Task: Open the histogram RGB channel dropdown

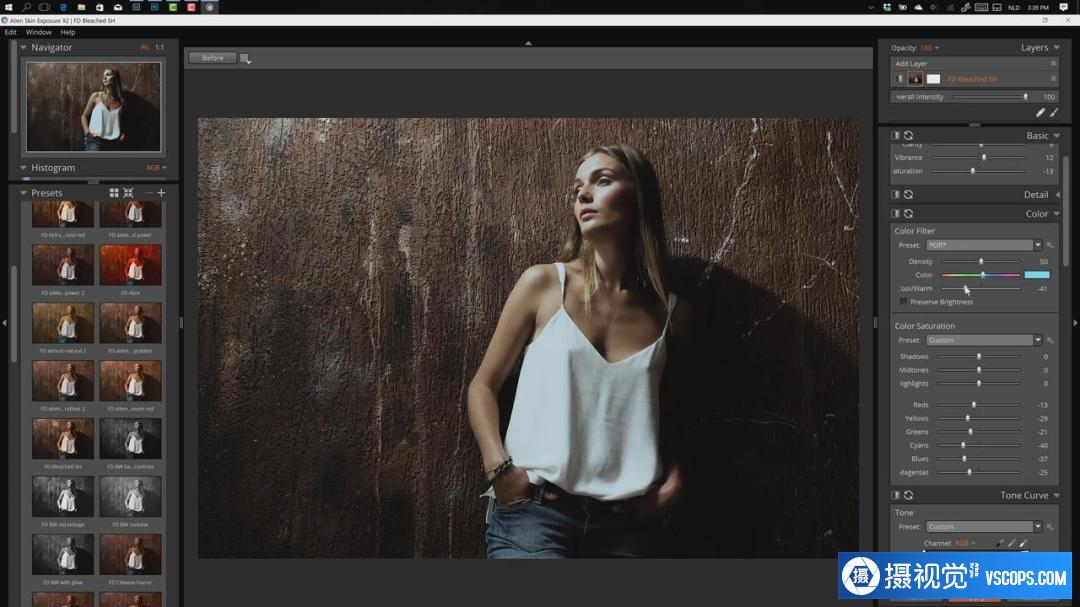Action: [156, 167]
